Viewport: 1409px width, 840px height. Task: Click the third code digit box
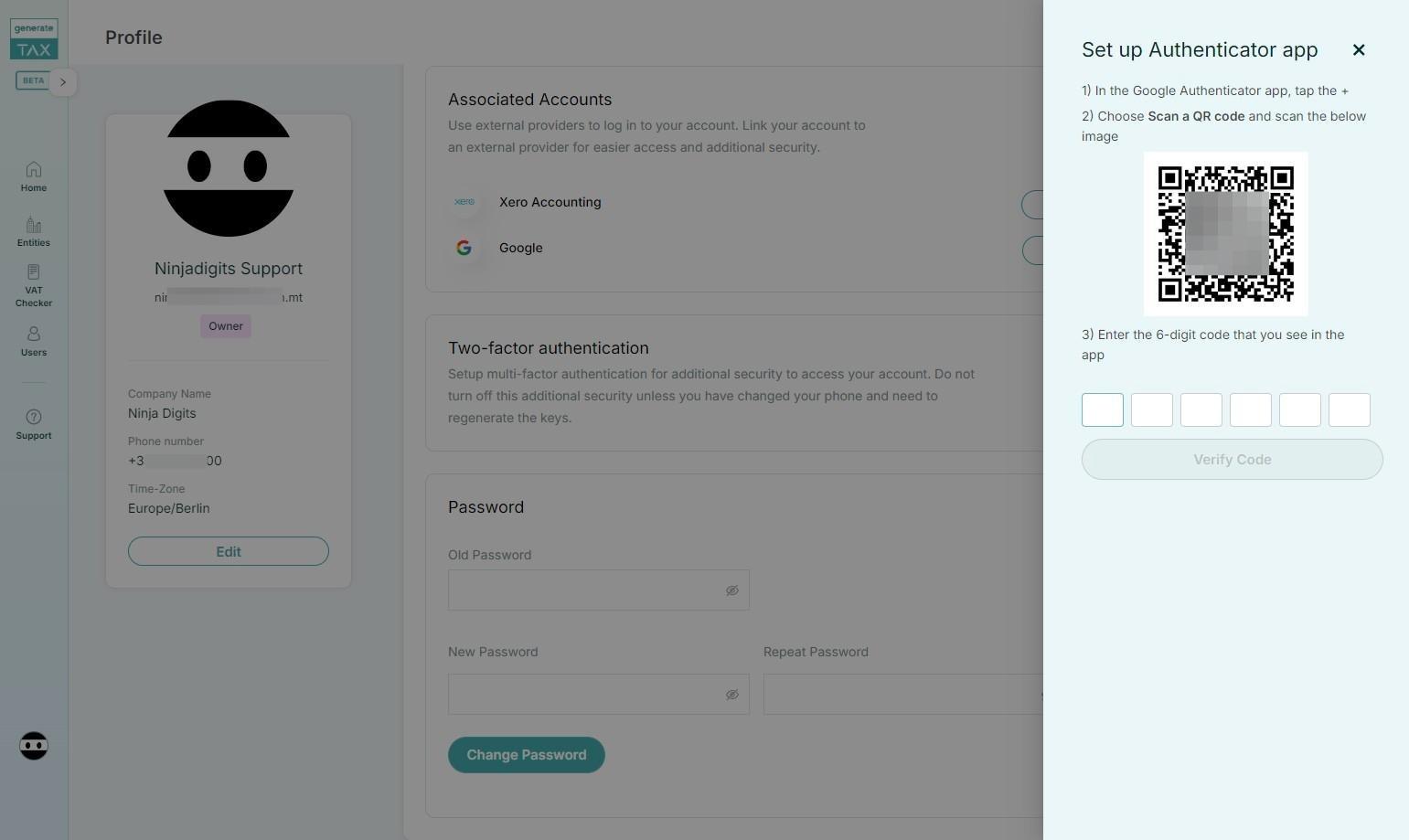coord(1201,409)
